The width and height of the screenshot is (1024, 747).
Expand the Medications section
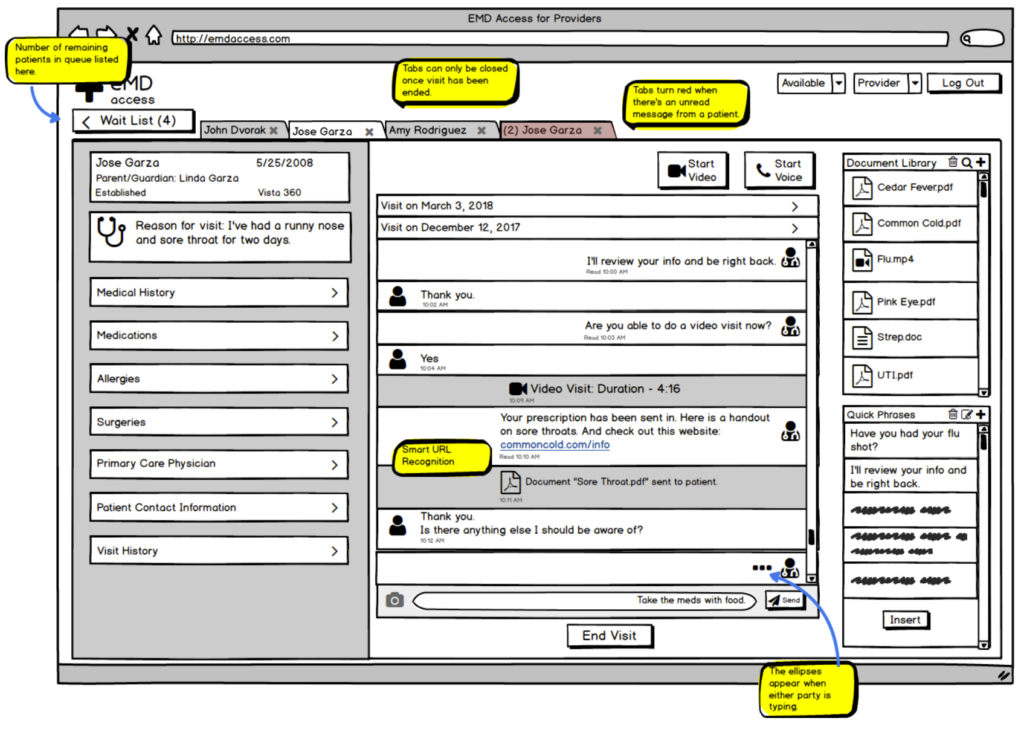tap(219, 336)
